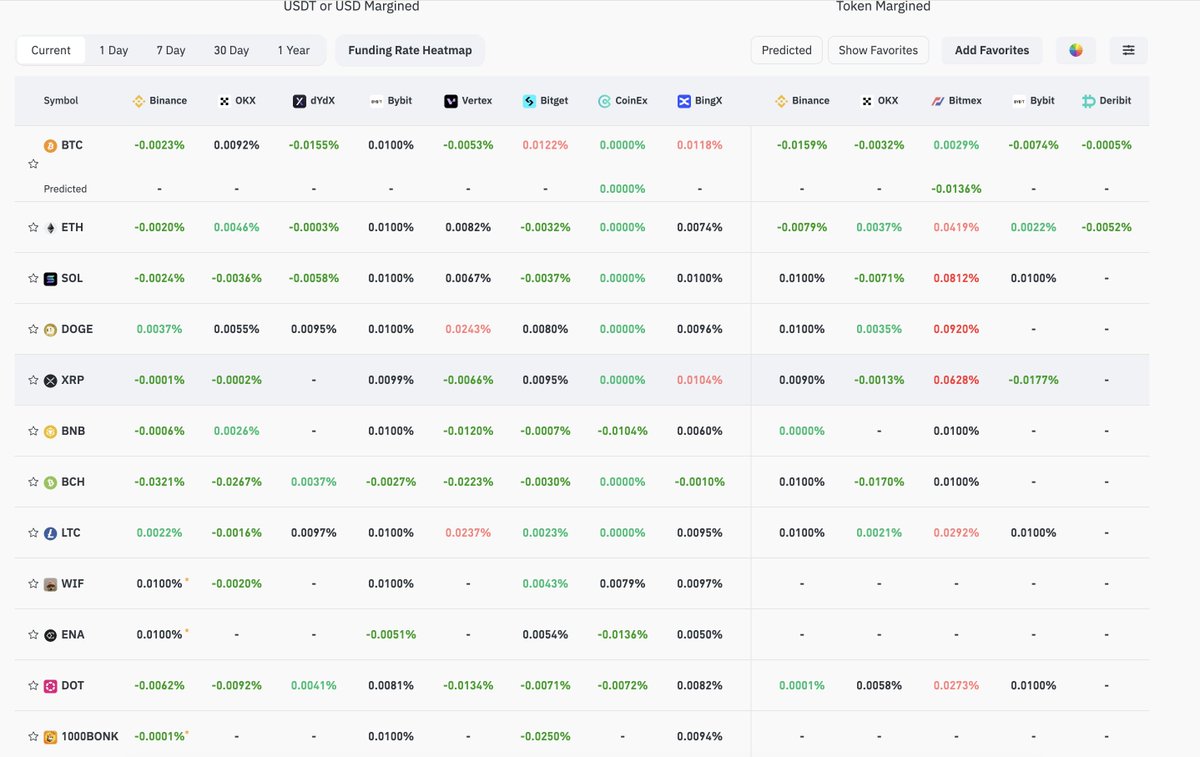Click BCH Binance rate -0.0321%
The width and height of the screenshot is (1200, 757).
160,482
